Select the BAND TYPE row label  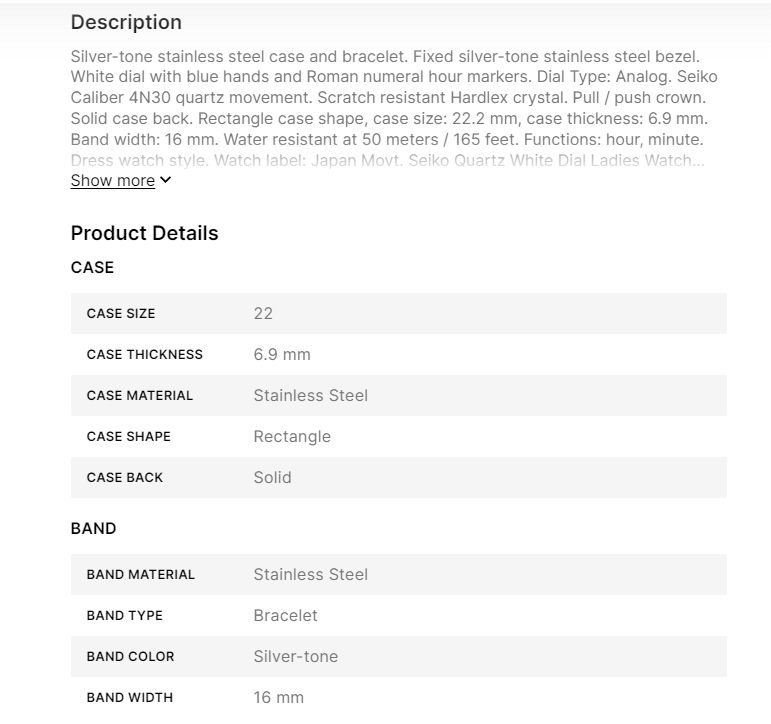click(124, 615)
